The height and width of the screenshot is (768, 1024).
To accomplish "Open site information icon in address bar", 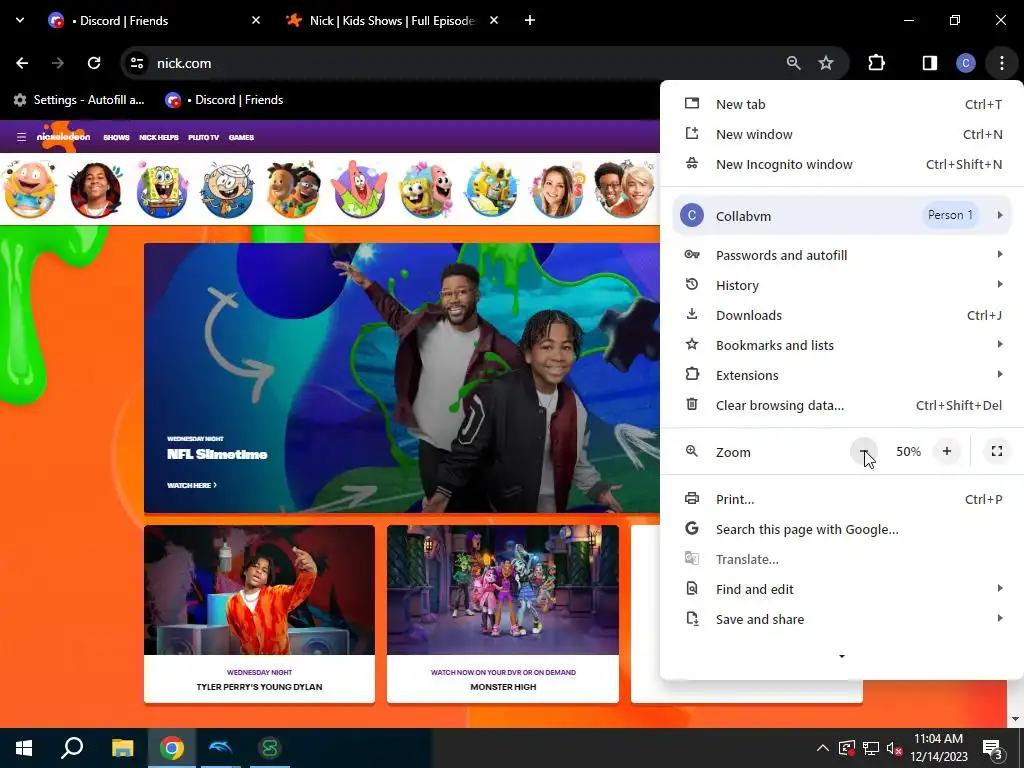I will [x=136, y=63].
